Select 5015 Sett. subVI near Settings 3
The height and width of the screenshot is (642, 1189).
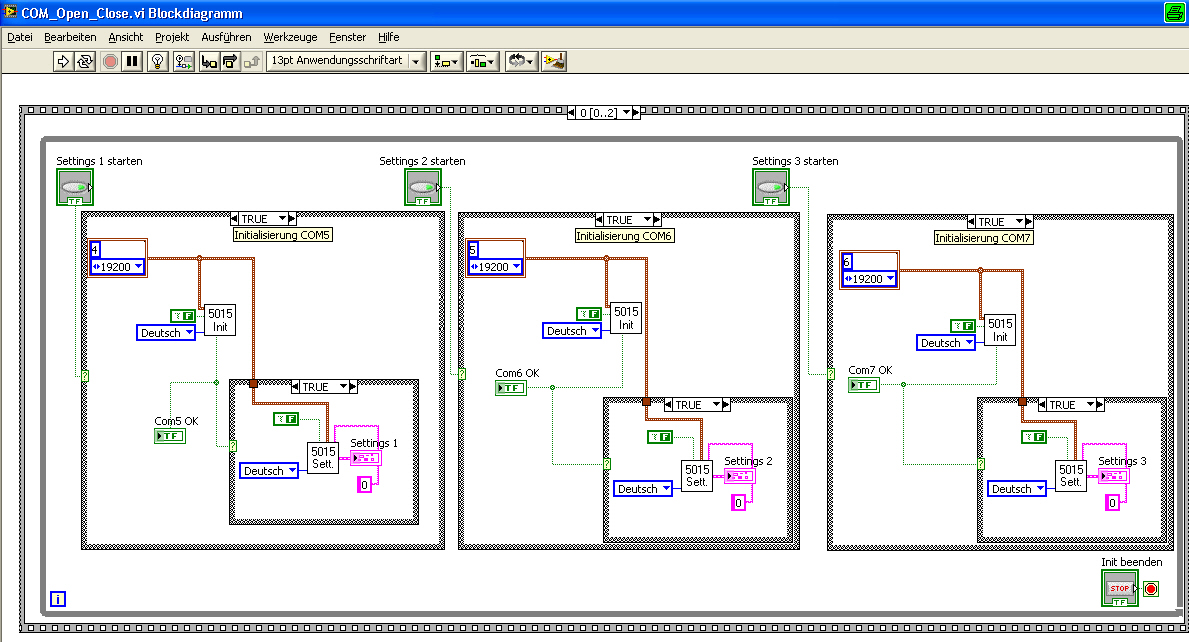1071,476
